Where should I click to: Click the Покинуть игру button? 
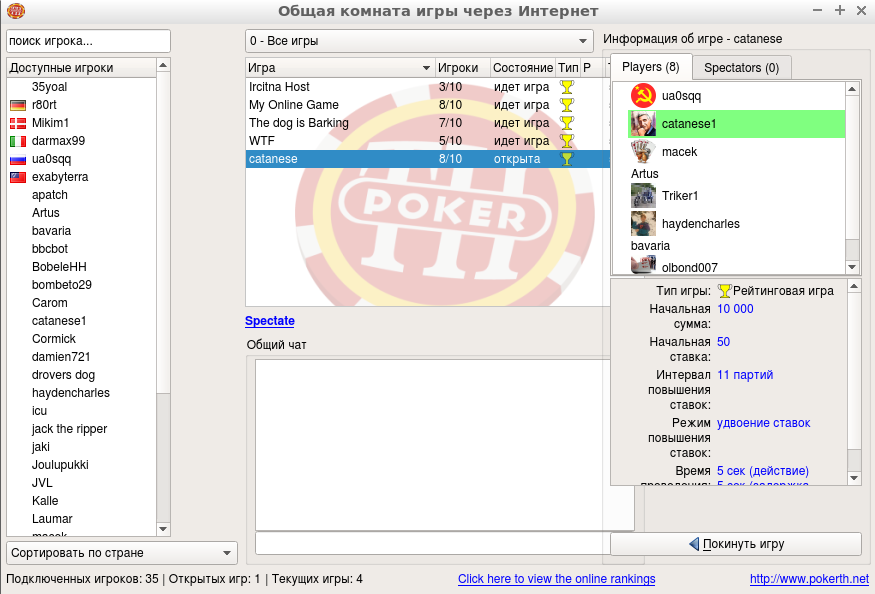click(x=736, y=544)
